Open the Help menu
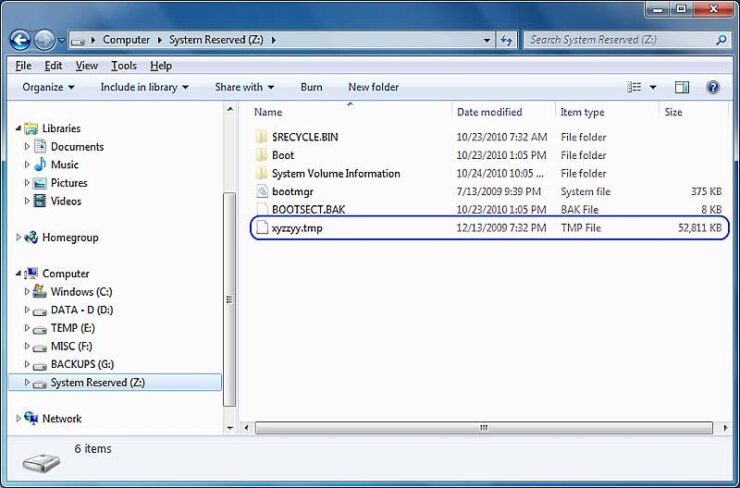The height and width of the screenshot is (488, 740). (x=161, y=66)
